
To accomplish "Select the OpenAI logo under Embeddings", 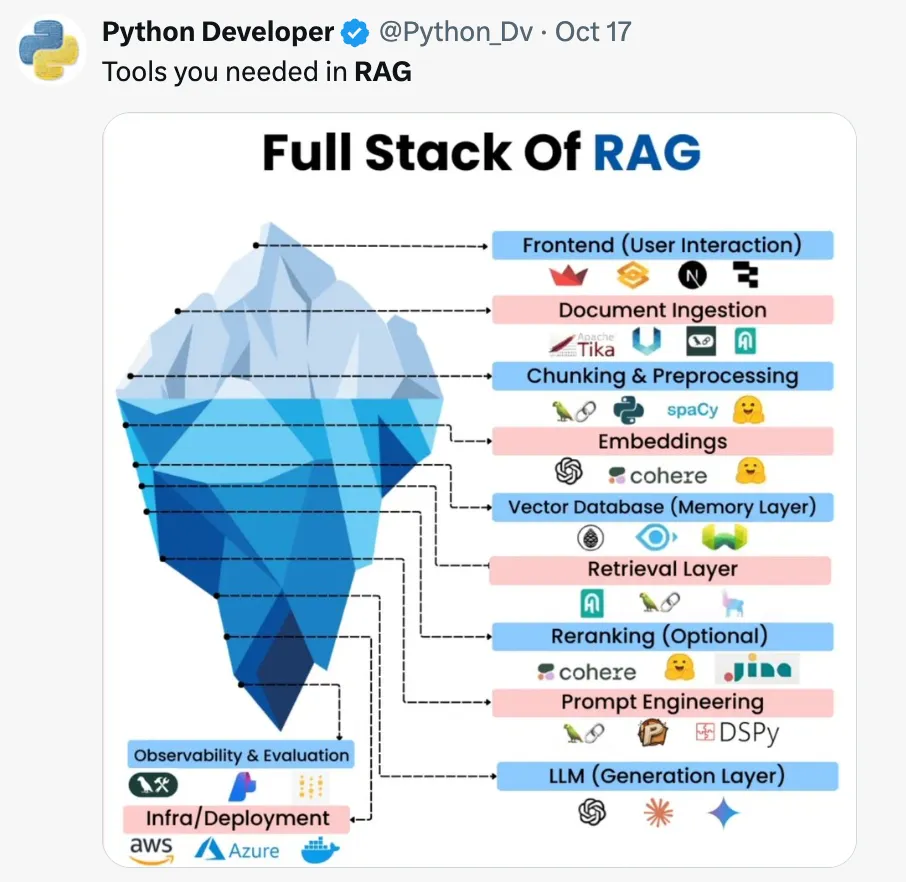I will tap(569, 470).
